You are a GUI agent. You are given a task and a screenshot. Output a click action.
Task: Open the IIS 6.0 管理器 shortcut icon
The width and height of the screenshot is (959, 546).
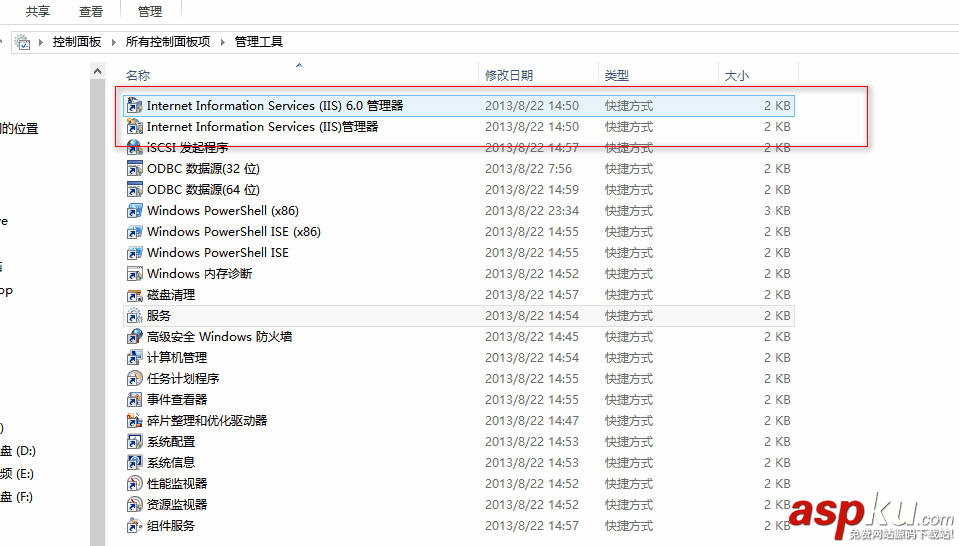[x=135, y=106]
